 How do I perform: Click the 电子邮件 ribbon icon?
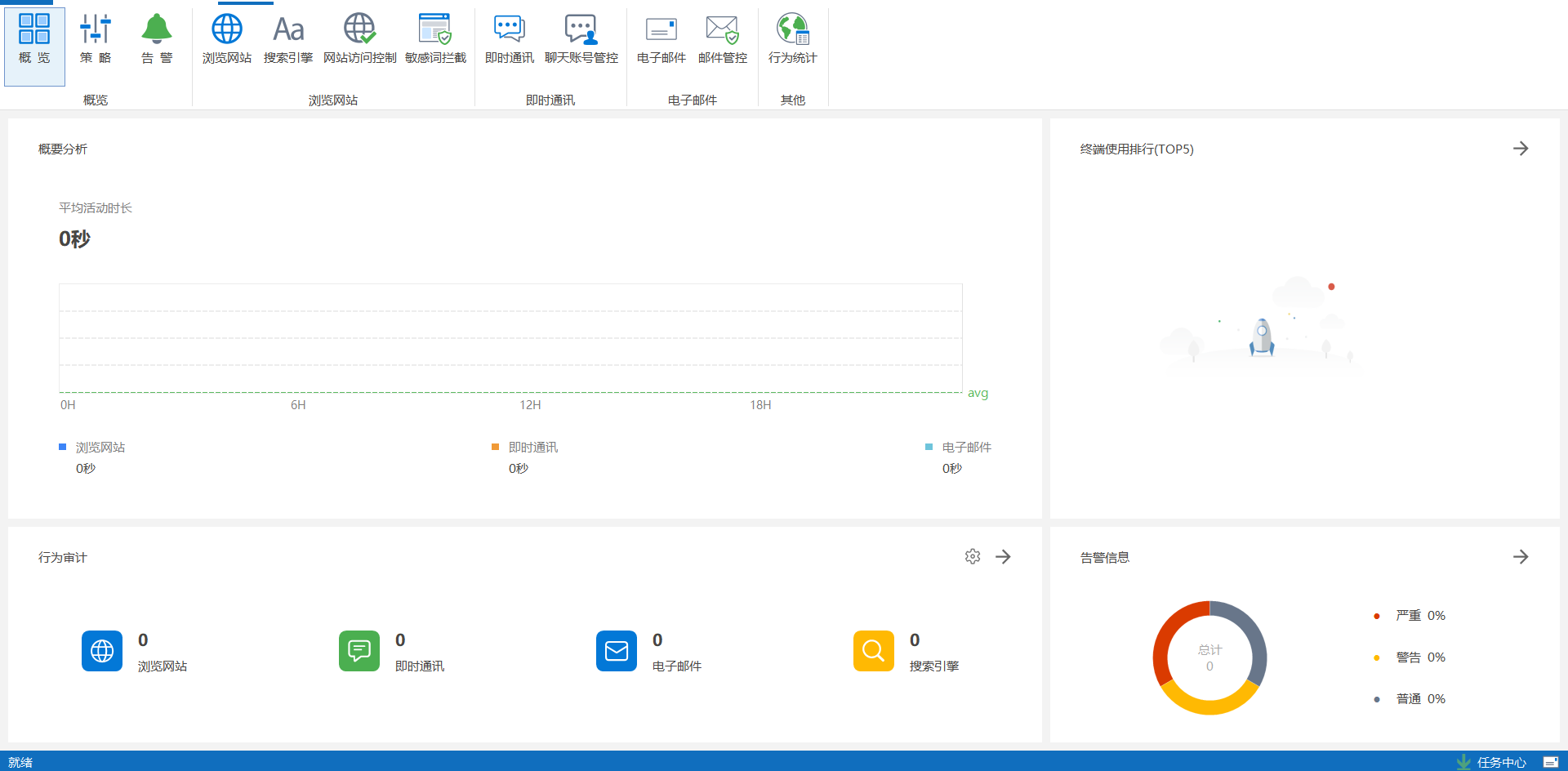click(661, 39)
